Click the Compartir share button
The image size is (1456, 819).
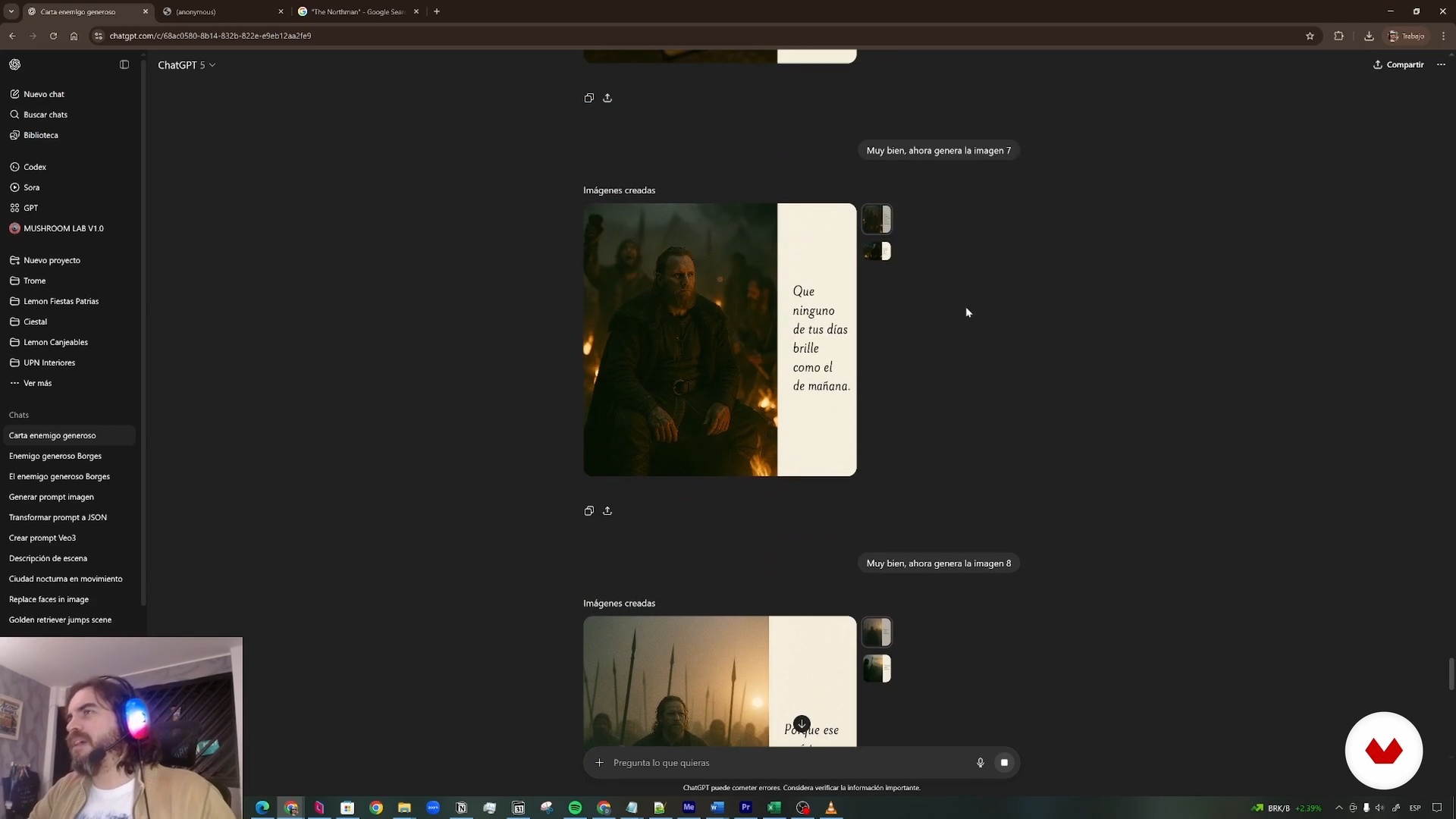pos(1398,64)
